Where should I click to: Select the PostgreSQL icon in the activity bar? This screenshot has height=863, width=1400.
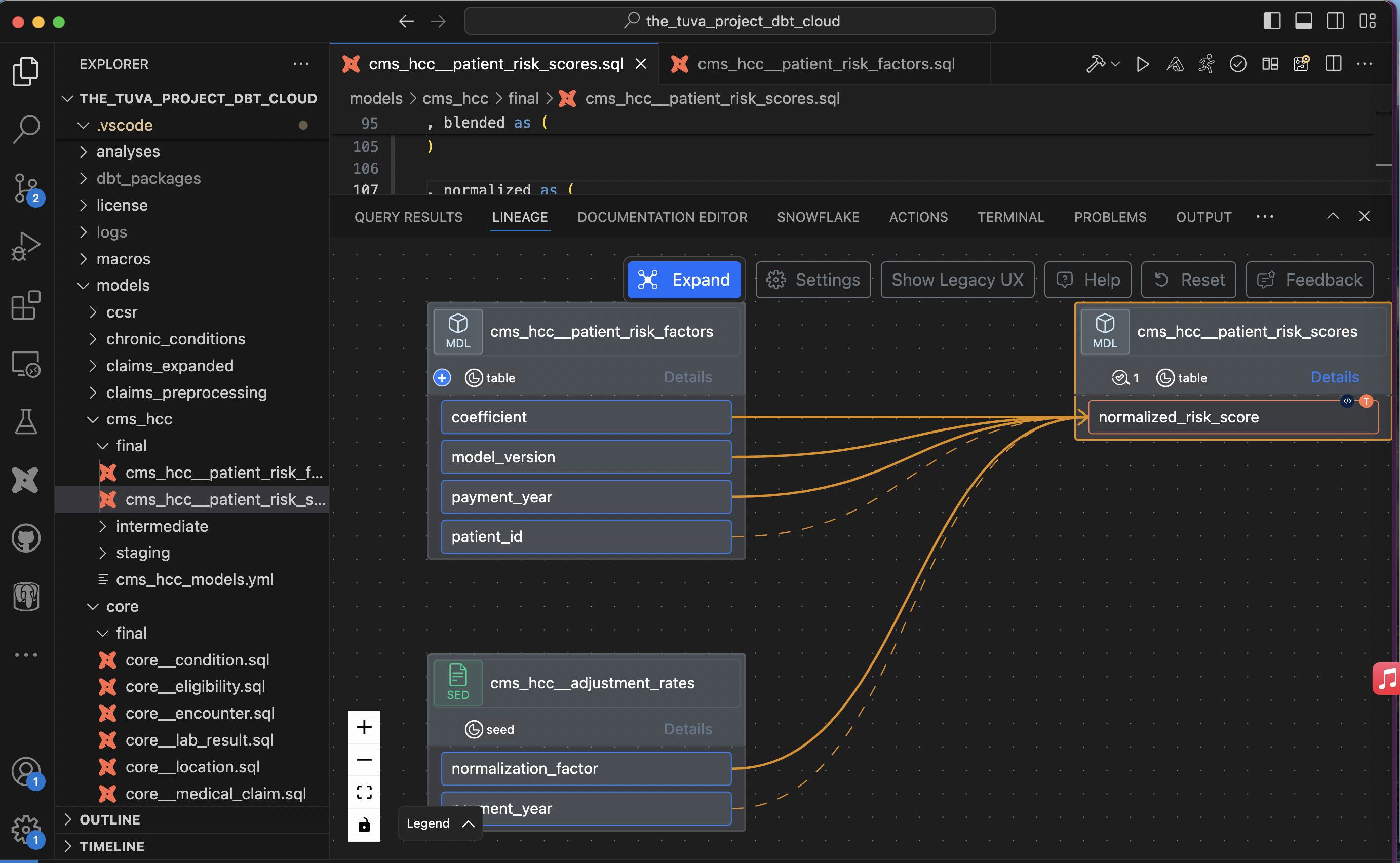tap(26, 597)
